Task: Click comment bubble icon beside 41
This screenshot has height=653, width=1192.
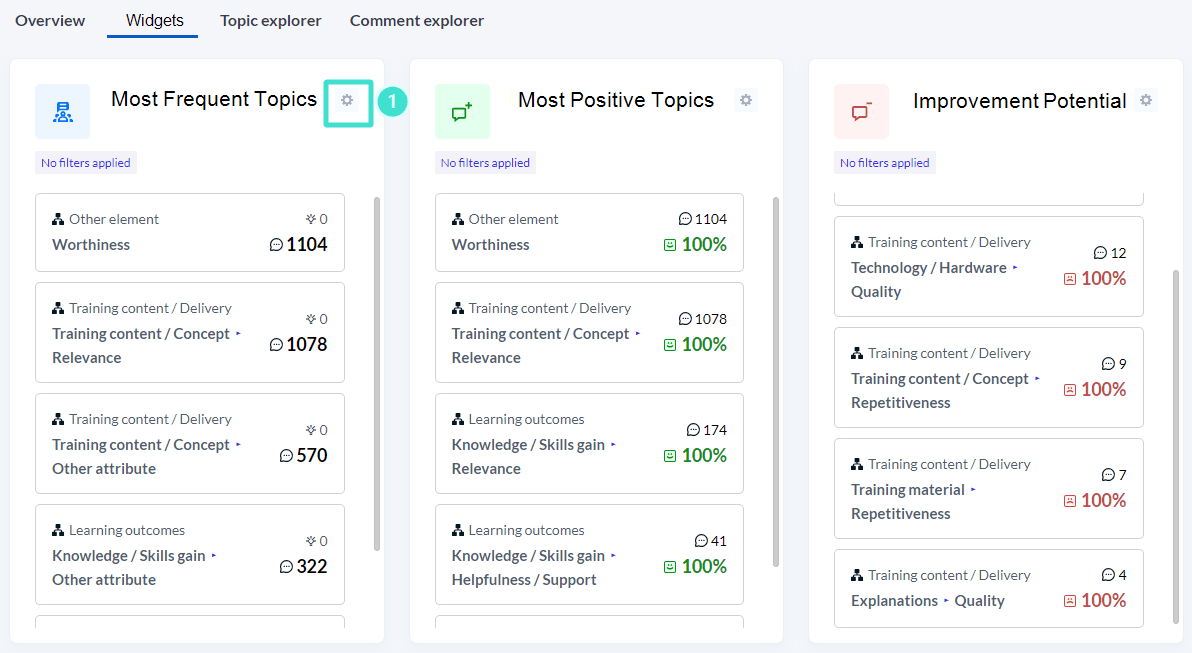Action: pos(701,541)
